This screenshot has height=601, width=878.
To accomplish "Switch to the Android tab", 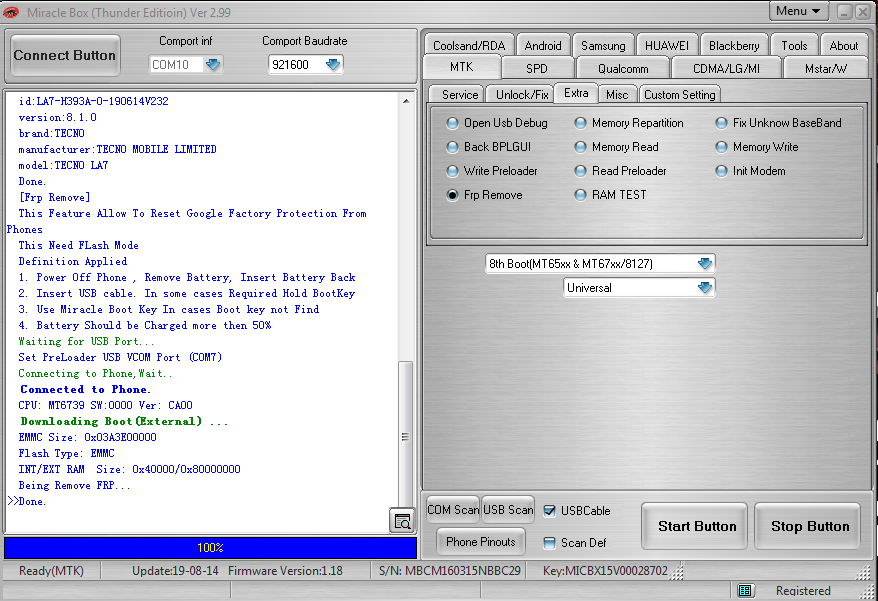I will coord(543,45).
